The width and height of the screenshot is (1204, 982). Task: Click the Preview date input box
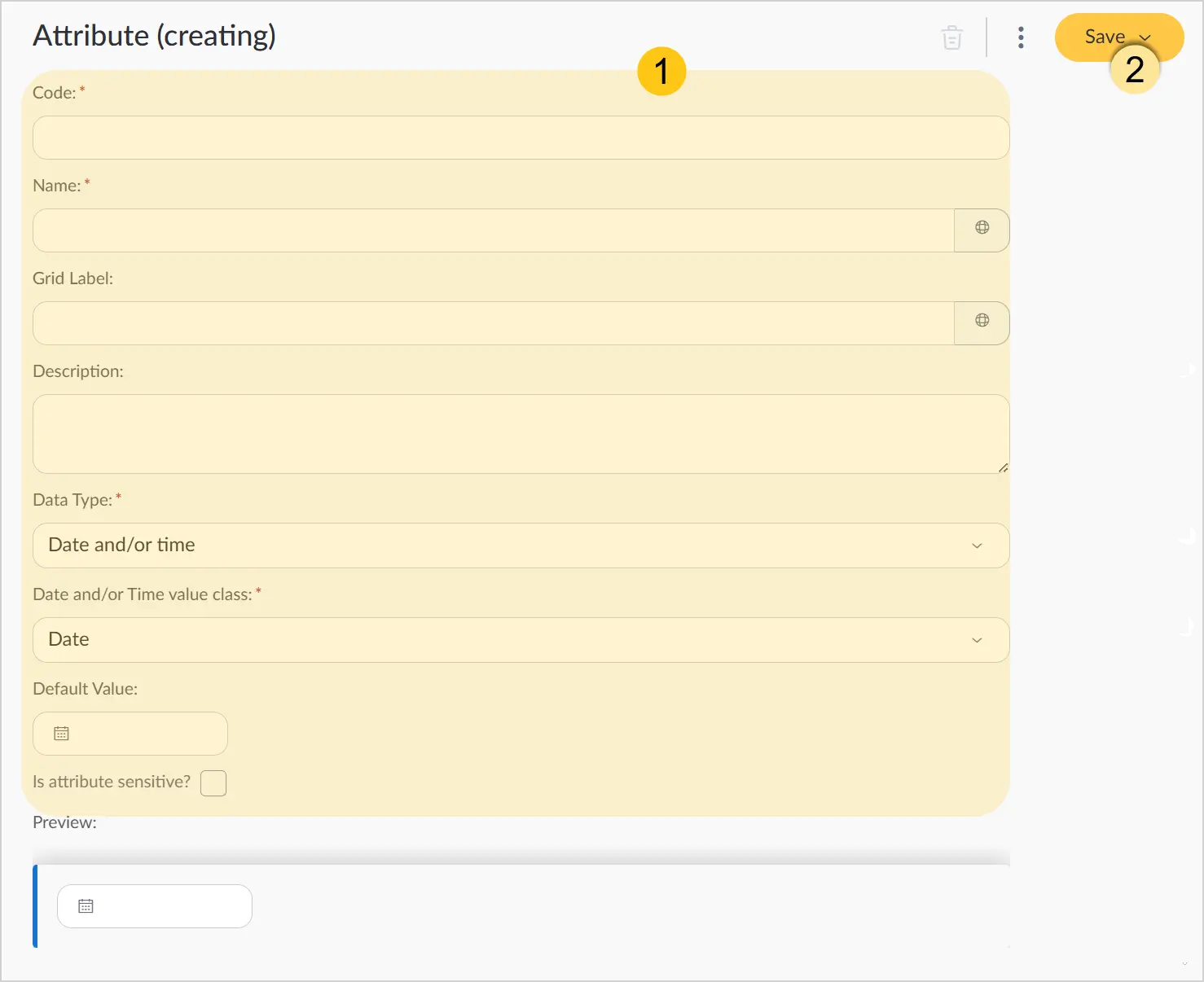click(x=155, y=906)
